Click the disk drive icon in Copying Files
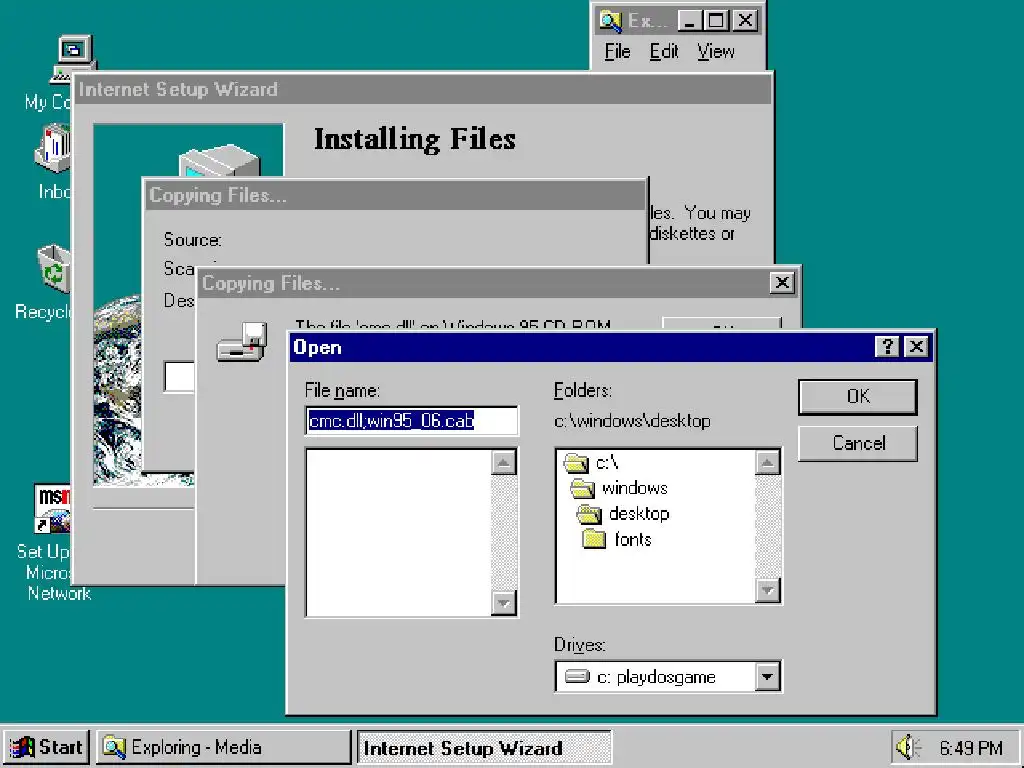Screen dimensions: 1024x768 (242, 342)
